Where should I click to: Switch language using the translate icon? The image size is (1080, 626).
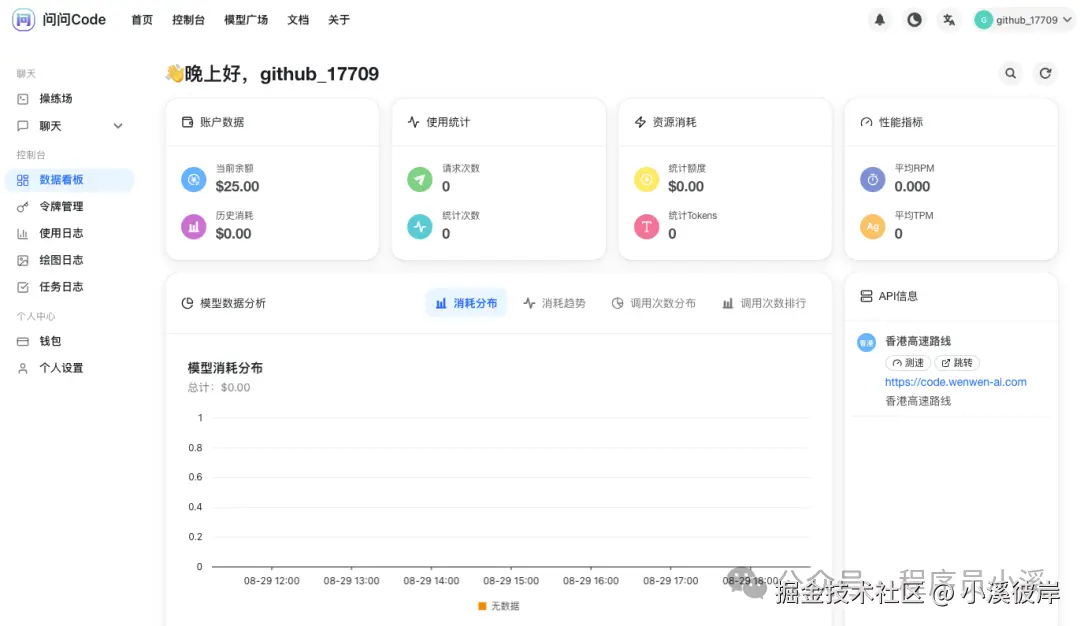click(x=948, y=19)
